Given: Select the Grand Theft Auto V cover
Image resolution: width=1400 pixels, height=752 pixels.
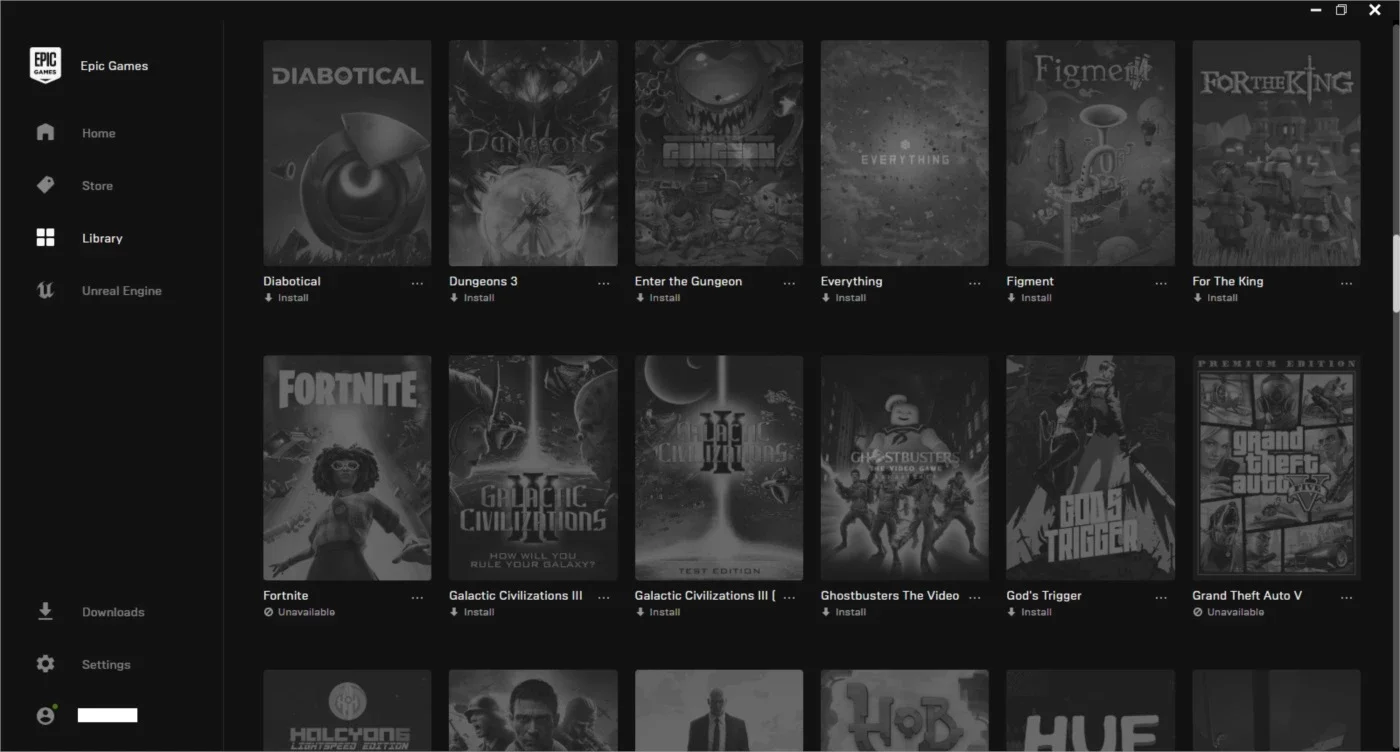Looking at the screenshot, I should tap(1276, 467).
